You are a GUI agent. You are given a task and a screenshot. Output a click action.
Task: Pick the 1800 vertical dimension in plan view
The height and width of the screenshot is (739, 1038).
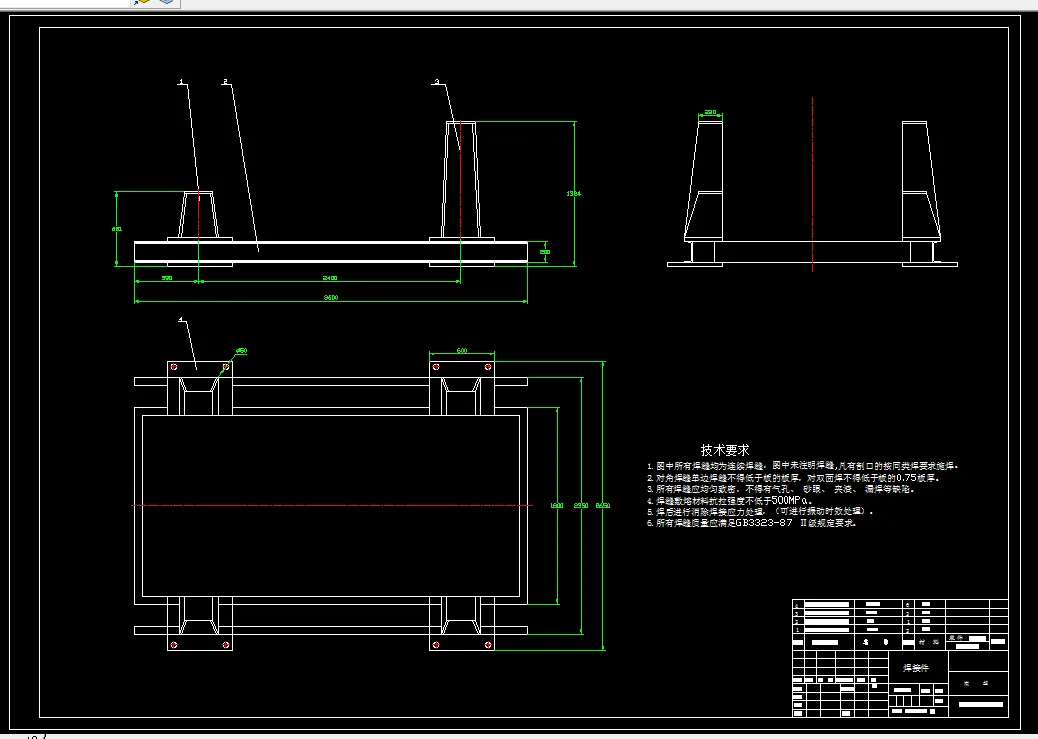(557, 505)
